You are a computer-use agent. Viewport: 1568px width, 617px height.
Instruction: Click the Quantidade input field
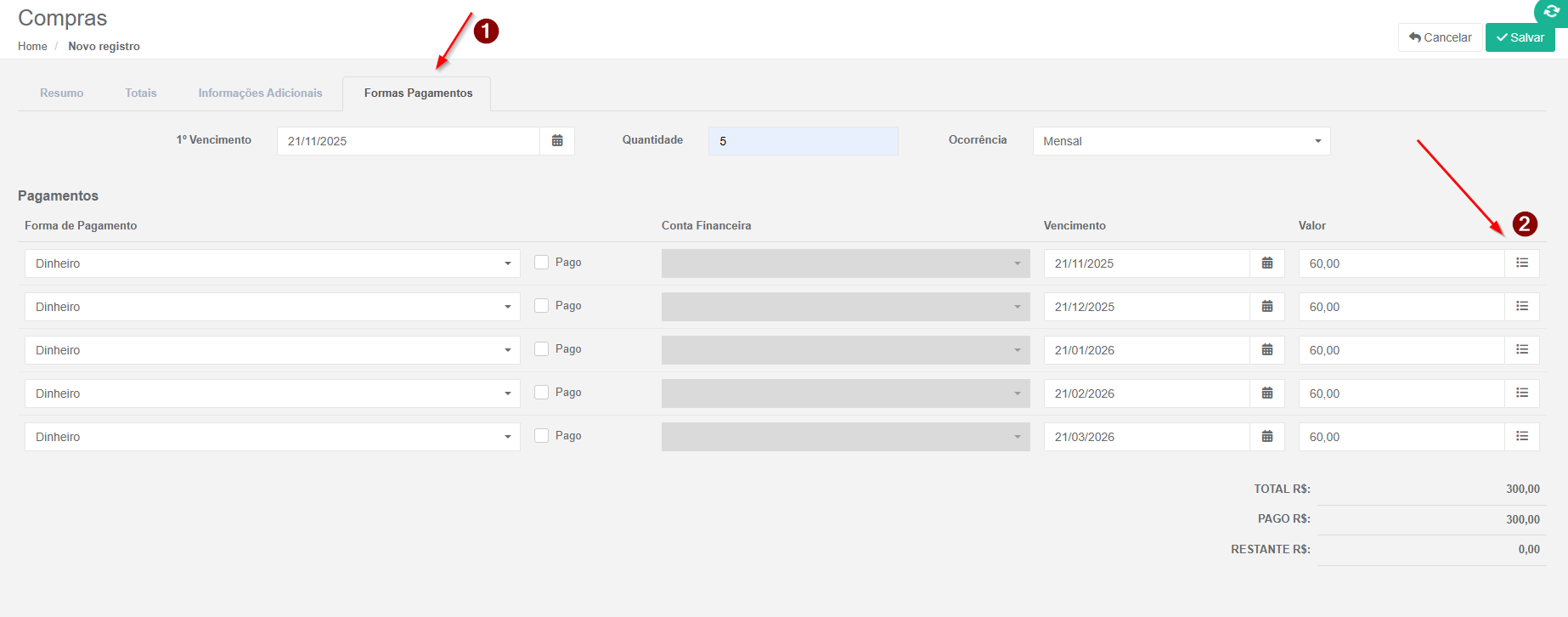pos(803,141)
